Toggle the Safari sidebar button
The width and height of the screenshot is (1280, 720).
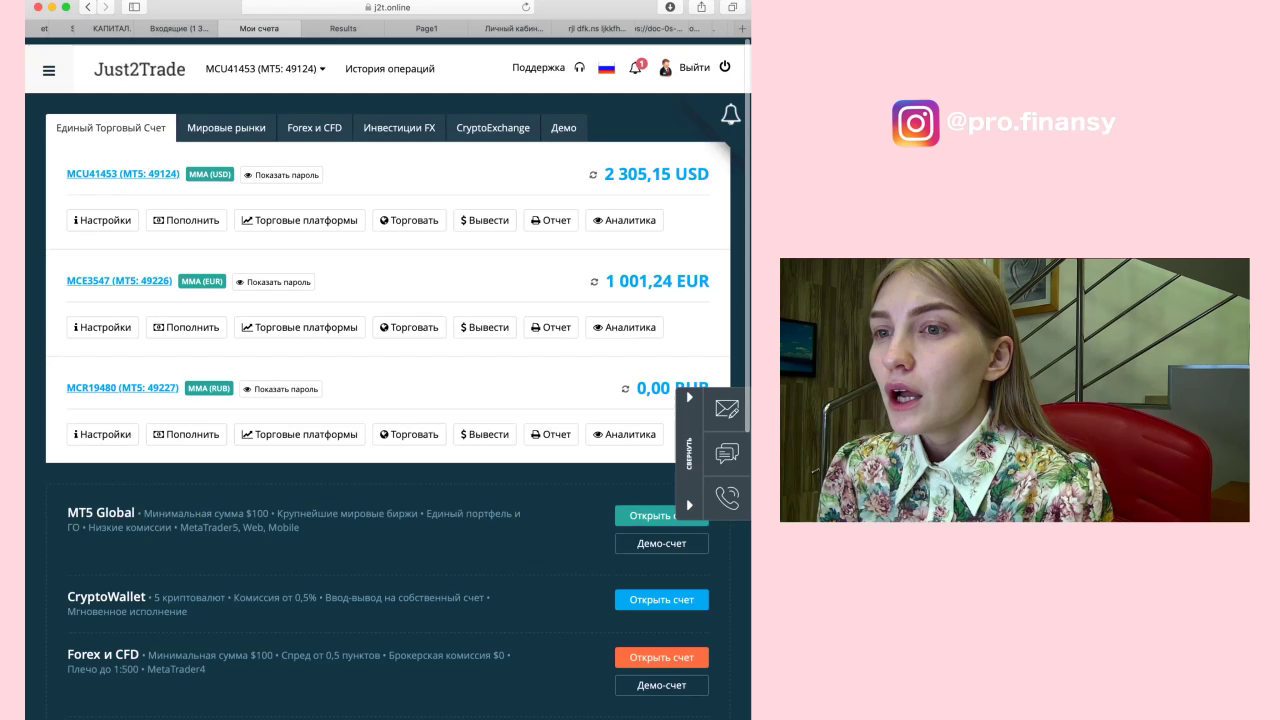pos(134,7)
